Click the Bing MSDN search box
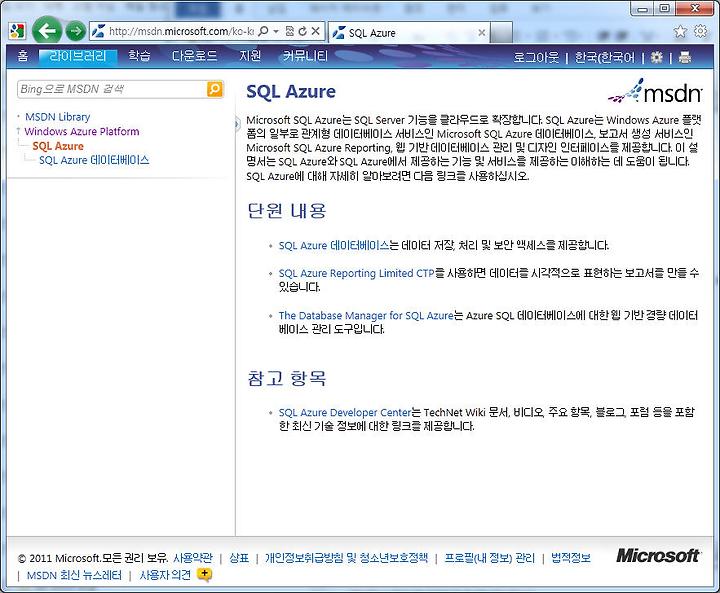Viewport: 720px width, 593px height. (x=112, y=89)
